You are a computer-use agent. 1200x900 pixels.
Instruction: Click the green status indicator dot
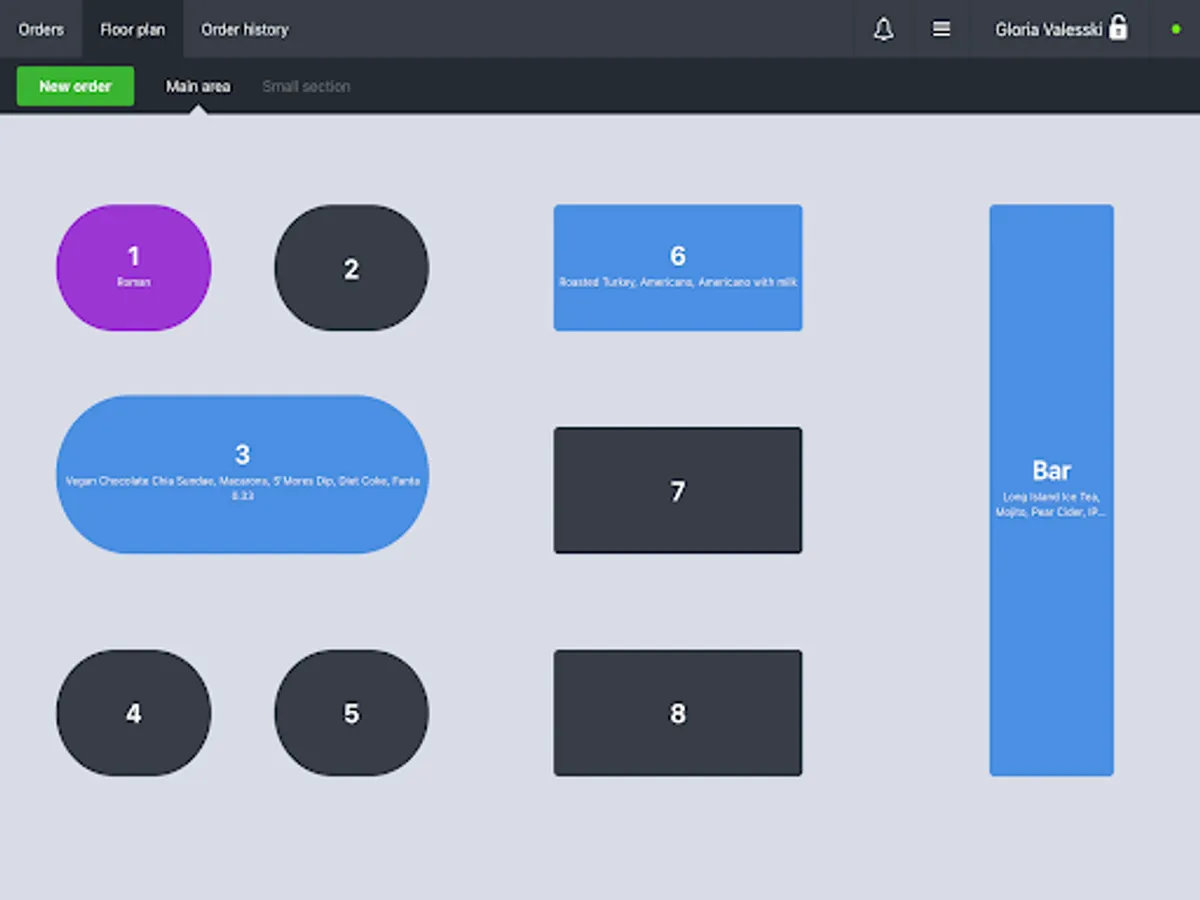click(x=1175, y=29)
